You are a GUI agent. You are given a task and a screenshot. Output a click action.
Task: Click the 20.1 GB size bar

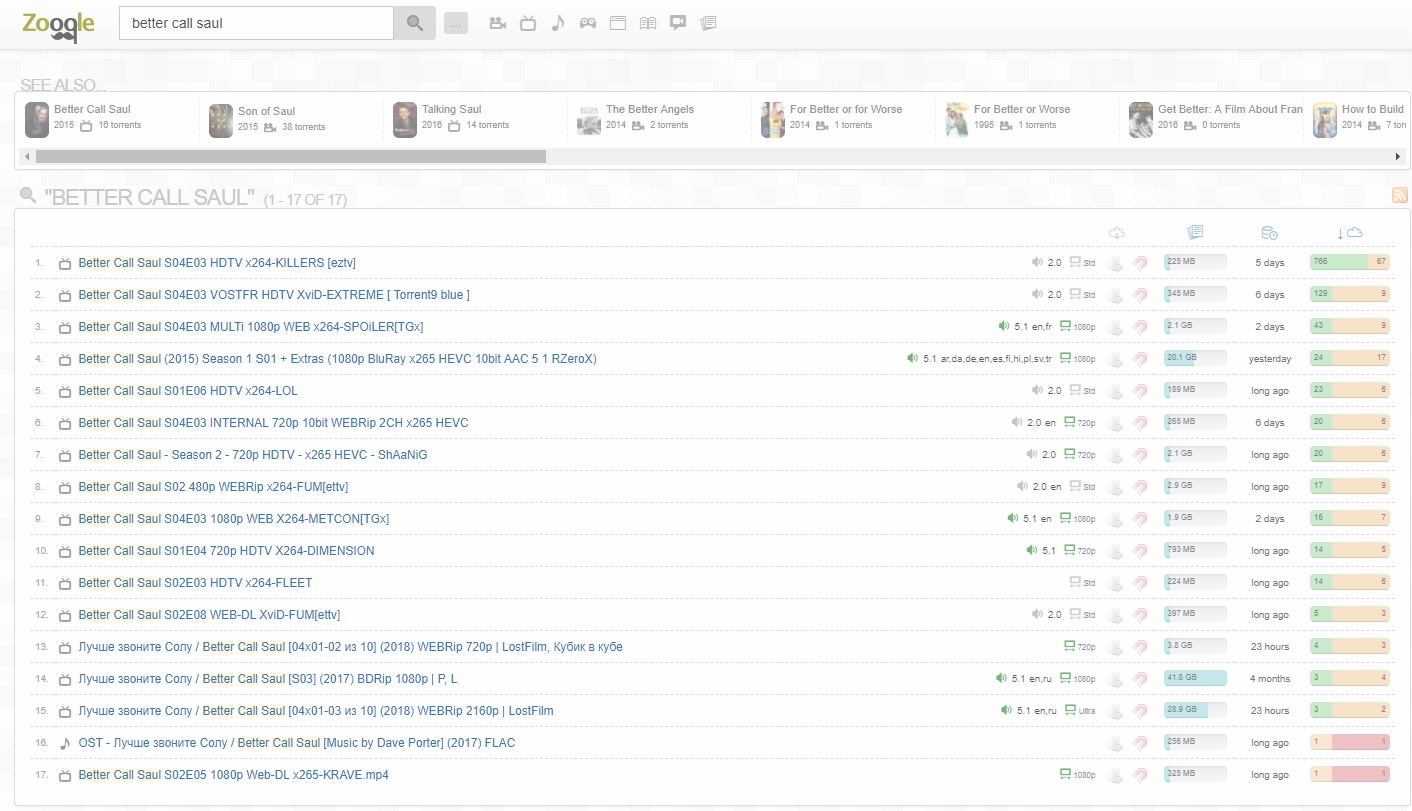click(x=1195, y=358)
